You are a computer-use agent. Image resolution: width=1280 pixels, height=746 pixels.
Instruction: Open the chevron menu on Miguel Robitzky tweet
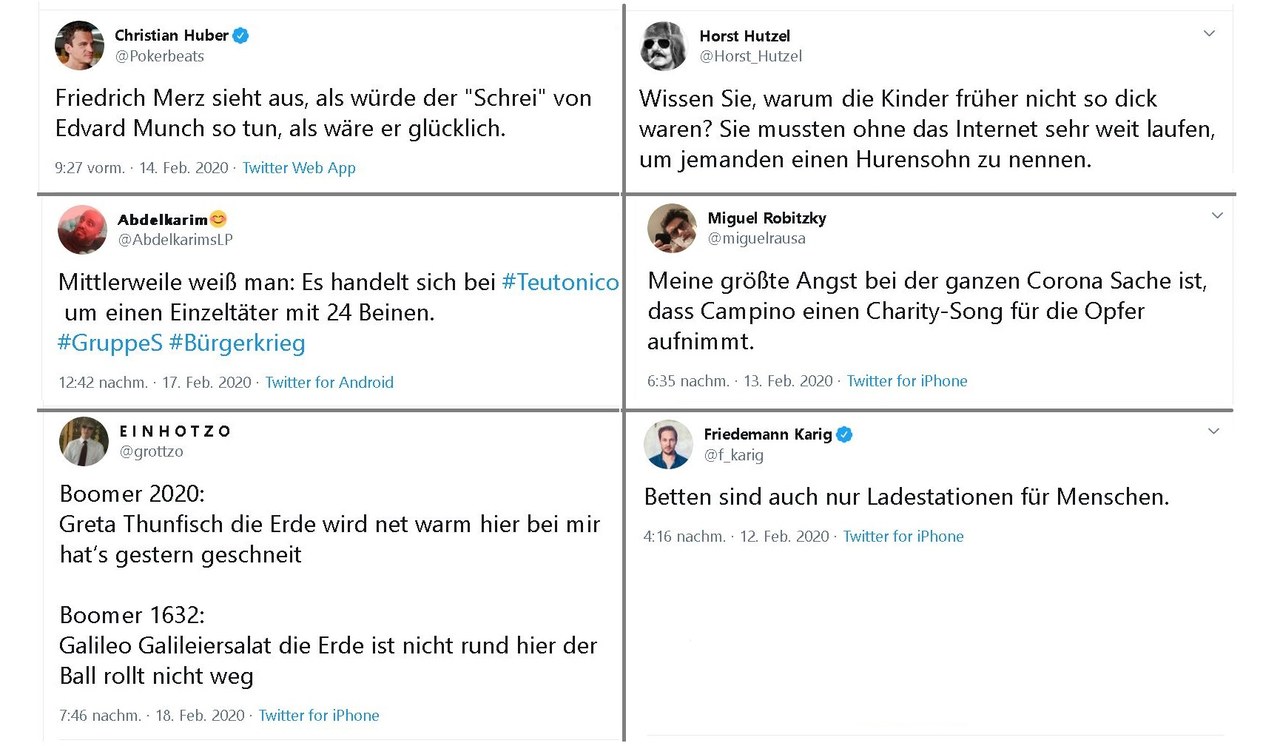tap(1217, 215)
